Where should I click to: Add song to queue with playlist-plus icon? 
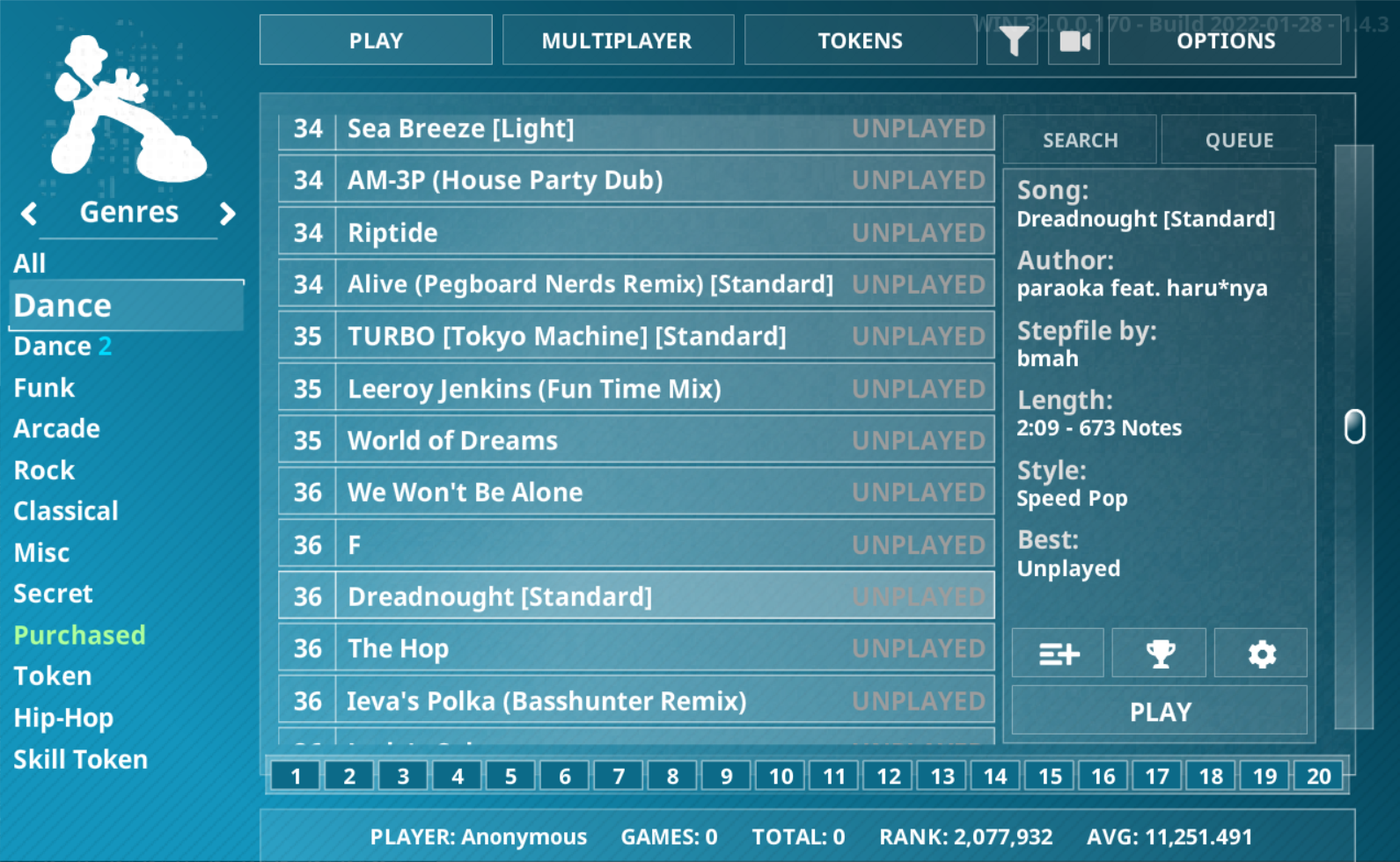pos(1058,654)
